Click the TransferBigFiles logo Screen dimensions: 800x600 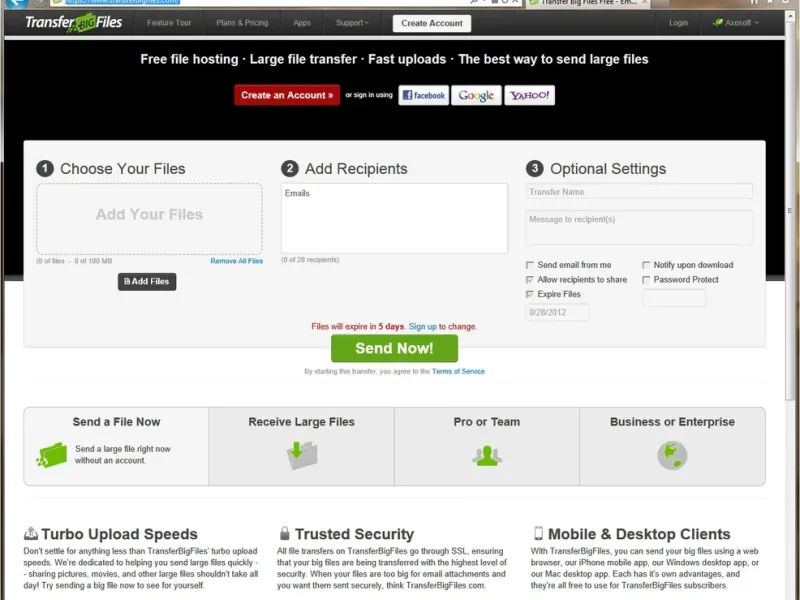click(74, 22)
